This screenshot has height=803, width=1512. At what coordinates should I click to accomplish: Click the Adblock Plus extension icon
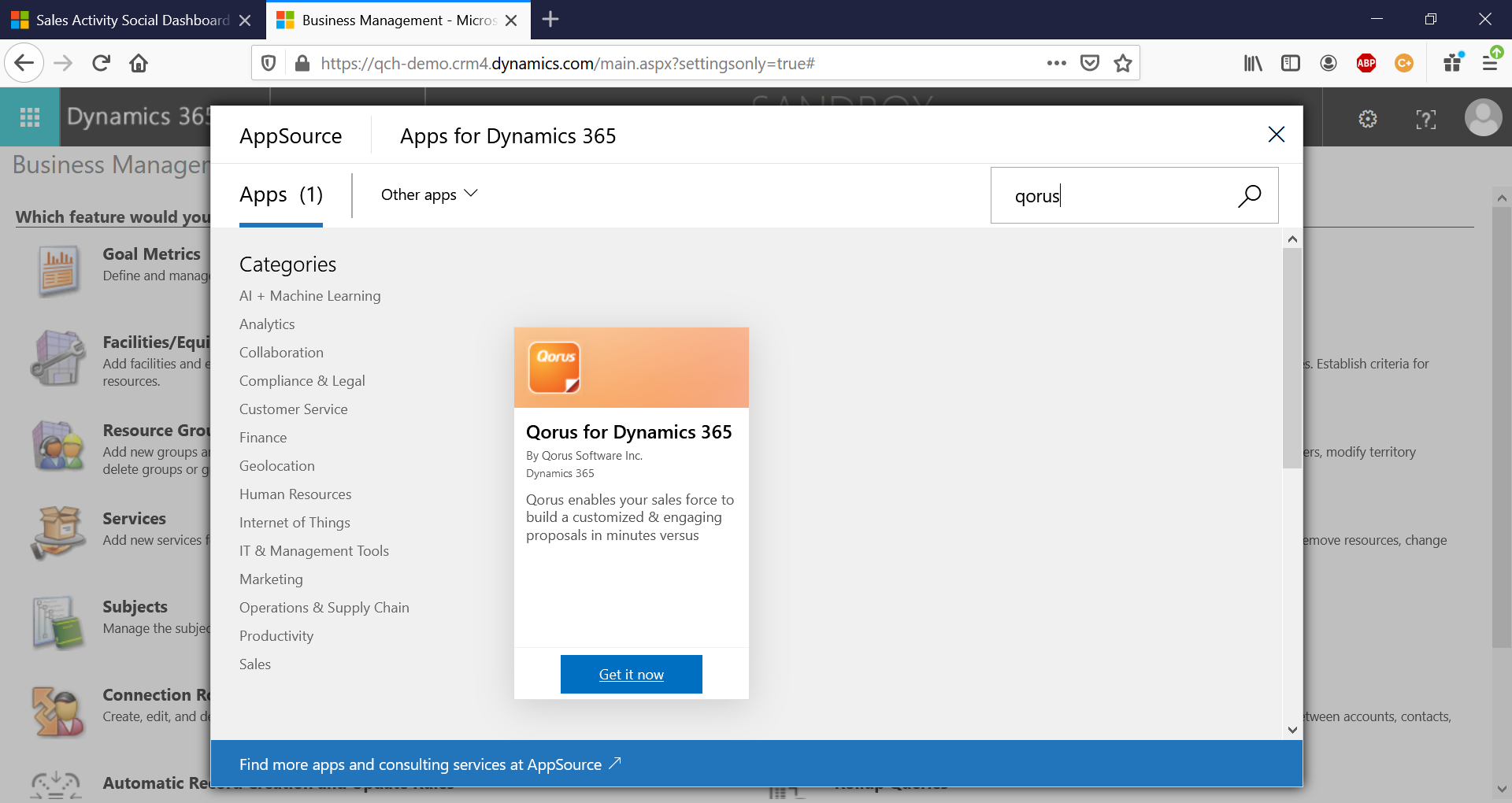click(x=1366, y=63)
